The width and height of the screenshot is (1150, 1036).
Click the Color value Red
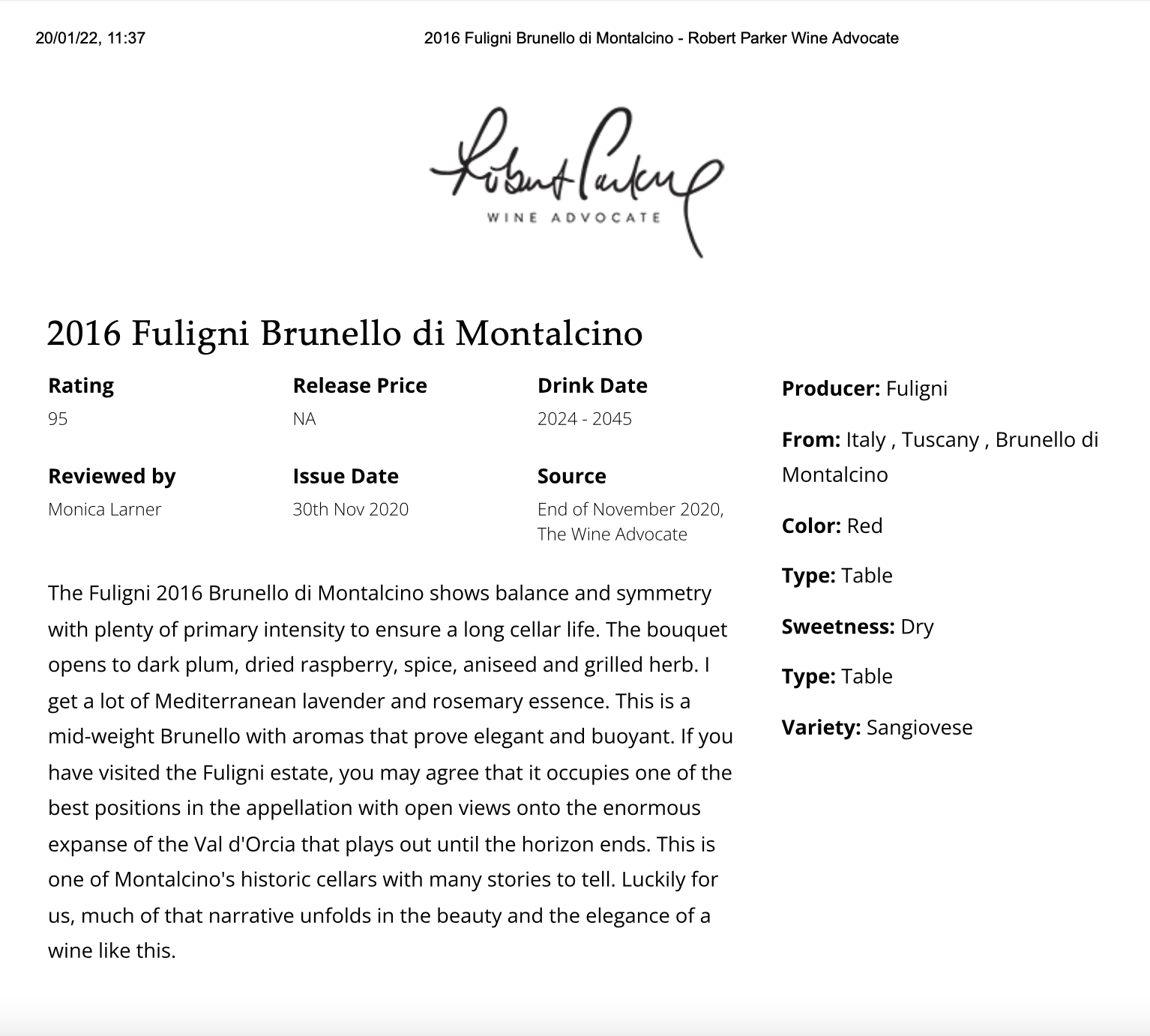click(x=864, y=525)
